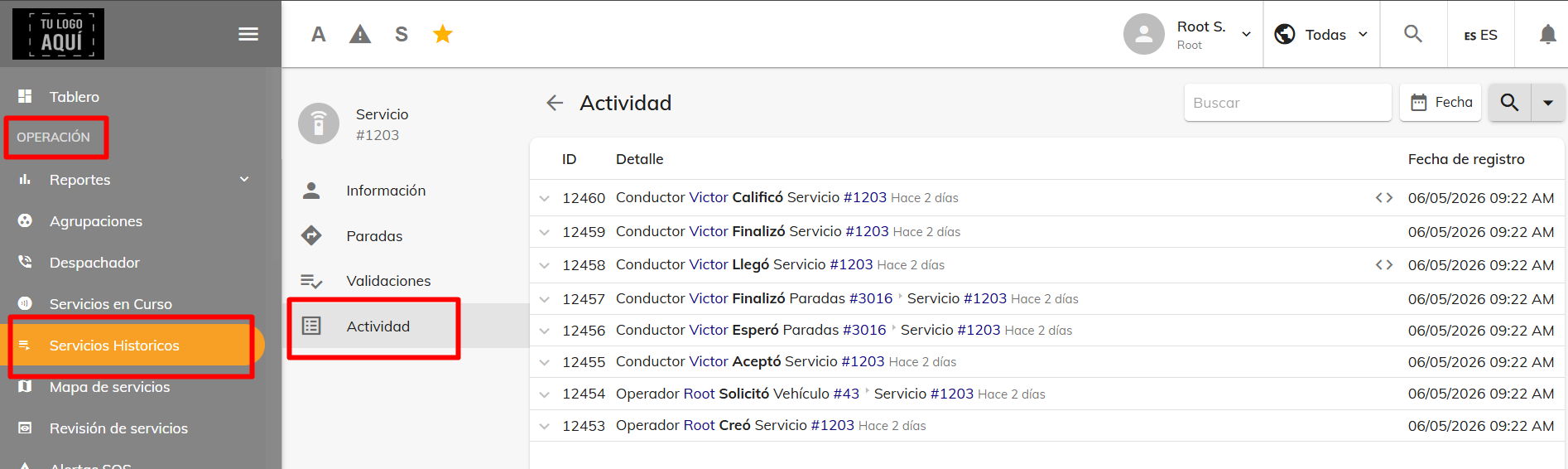Expand the Reportes submenu
Screen dimensions: 1568x469
pos(244,179)
